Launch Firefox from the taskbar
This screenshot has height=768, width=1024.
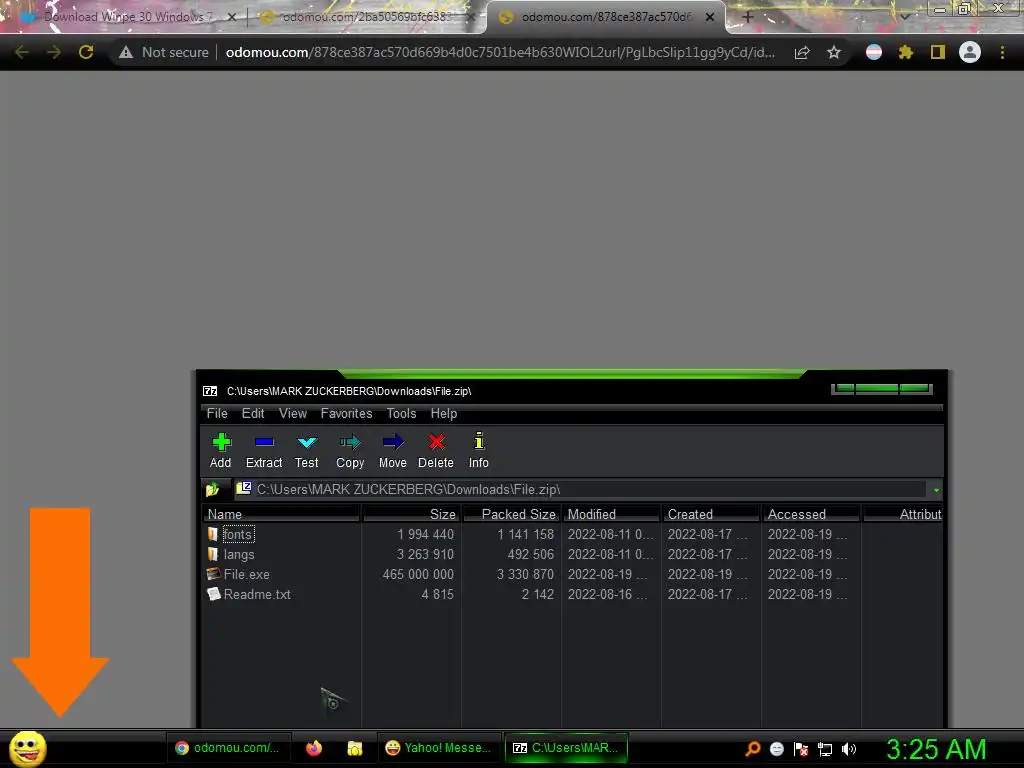314,748
